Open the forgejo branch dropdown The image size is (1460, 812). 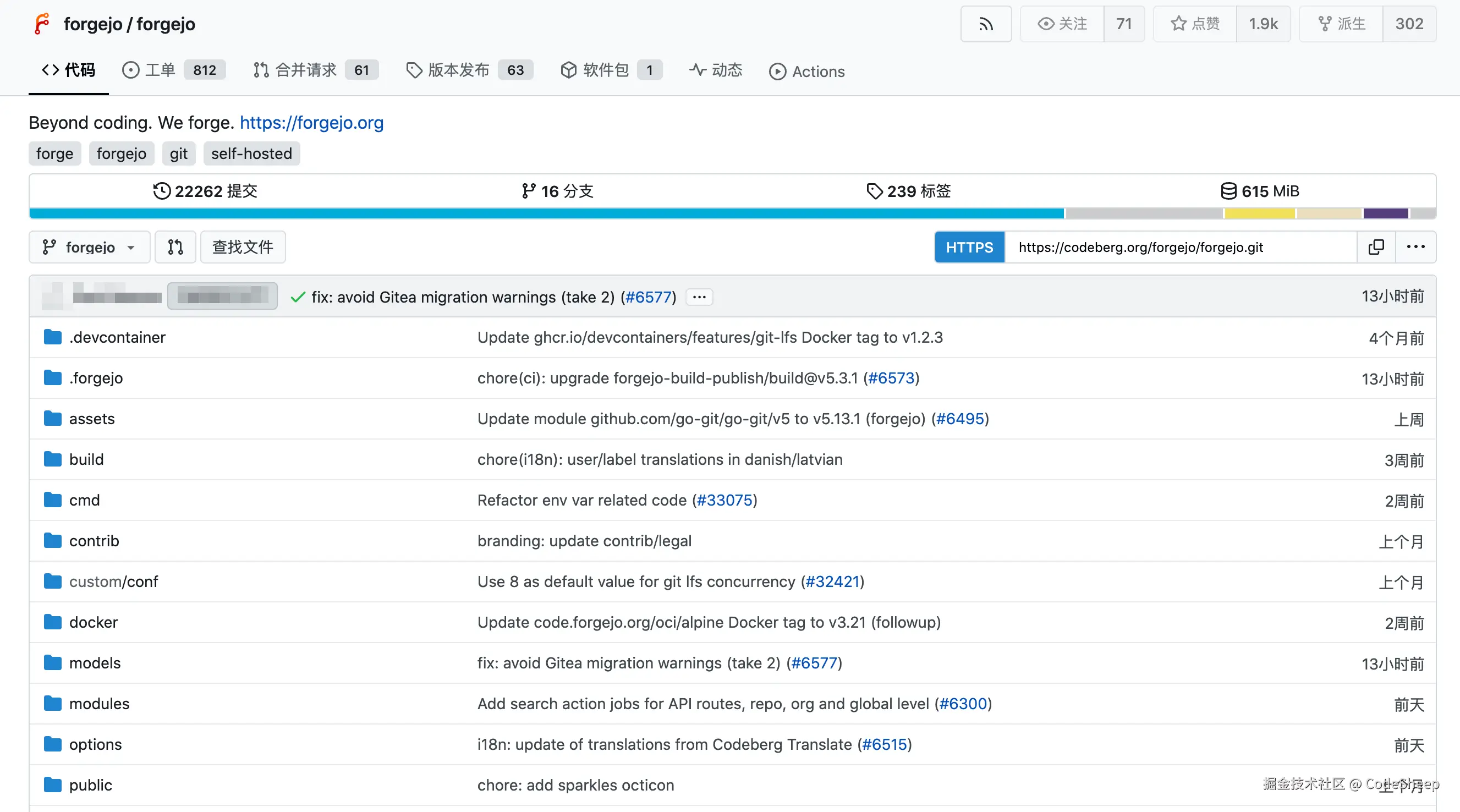click(x=89, y=247)
